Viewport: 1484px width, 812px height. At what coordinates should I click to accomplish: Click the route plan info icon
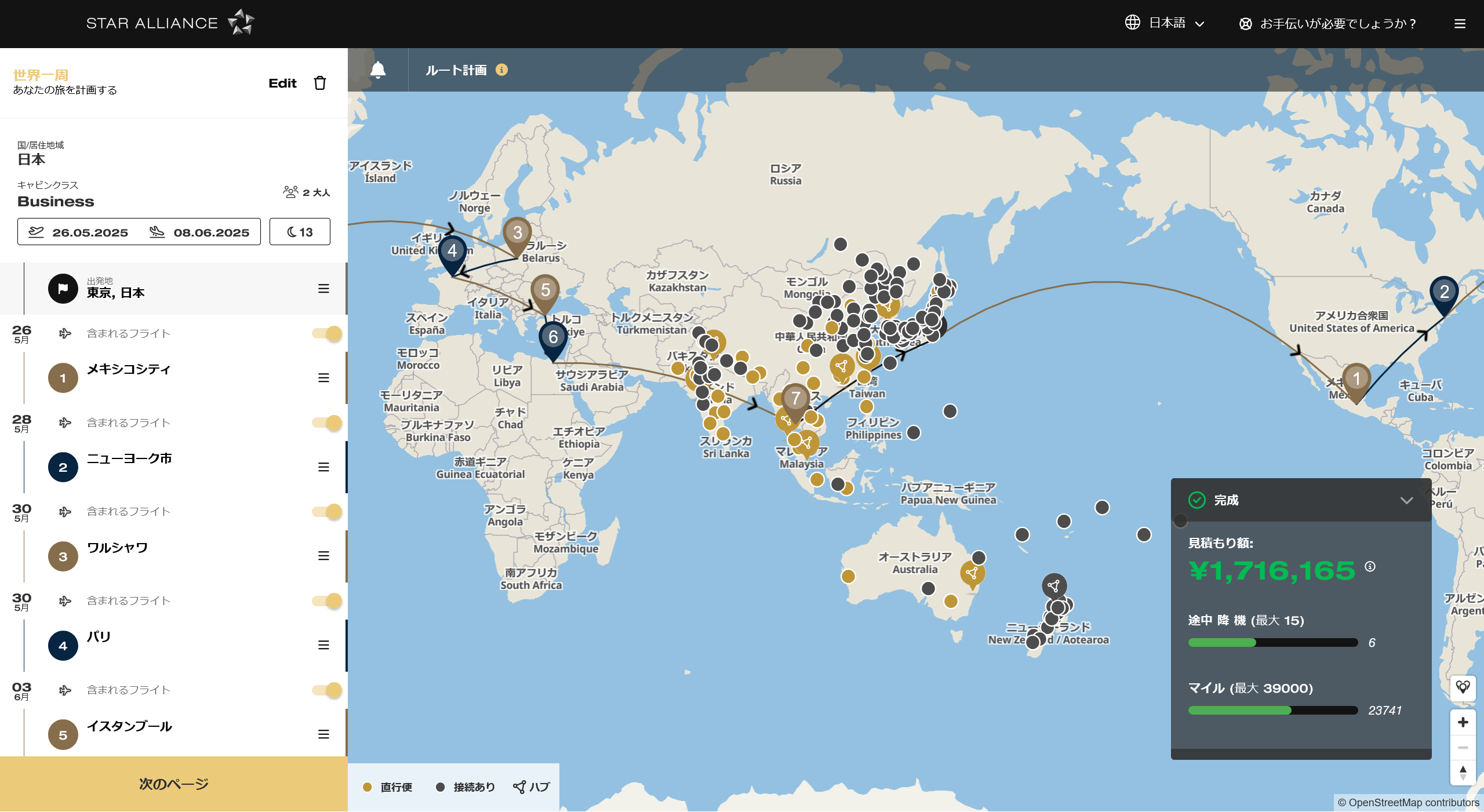(502, 70)
